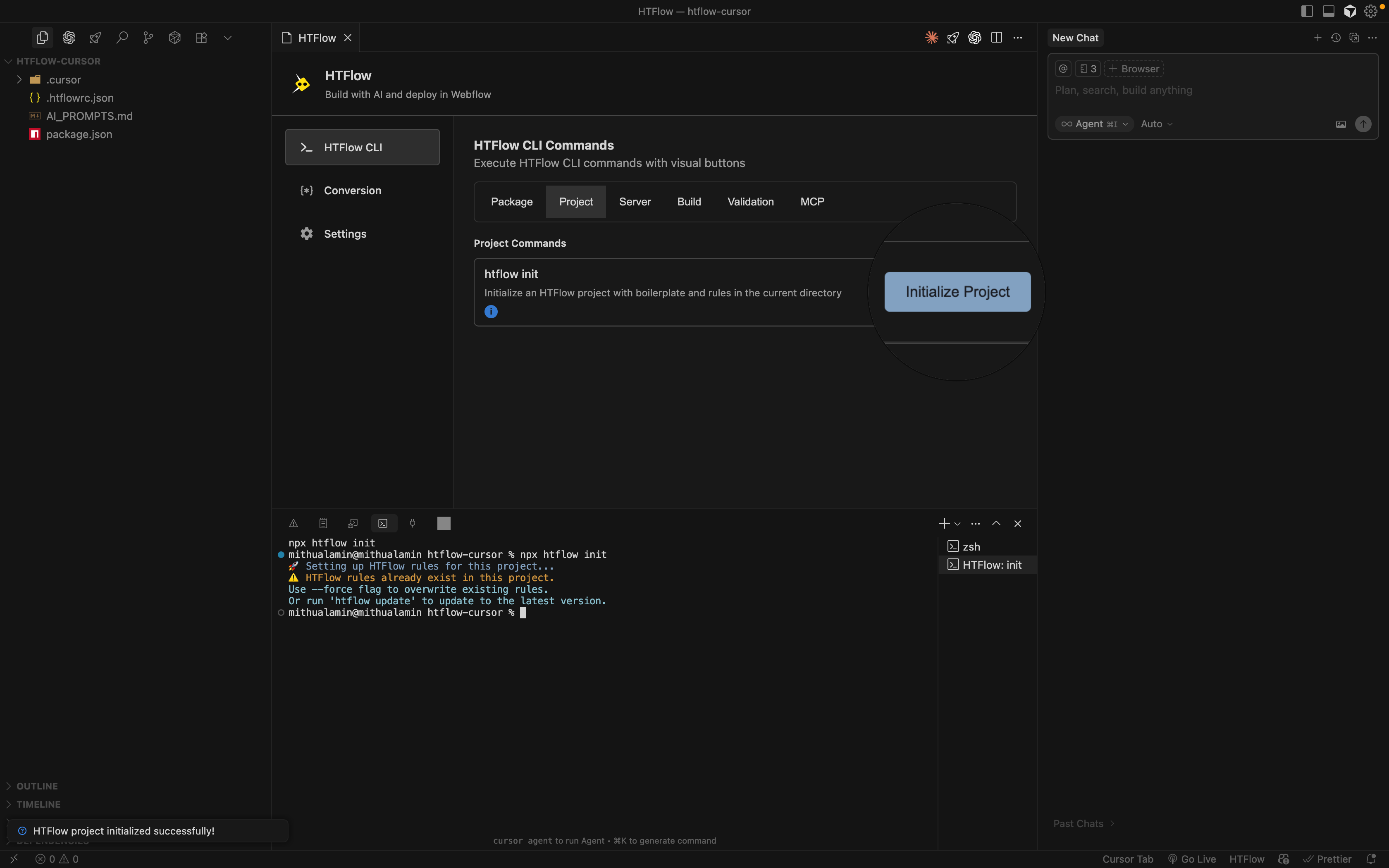Switch to the Problems panel via warning icon

[x=294, y=523]
